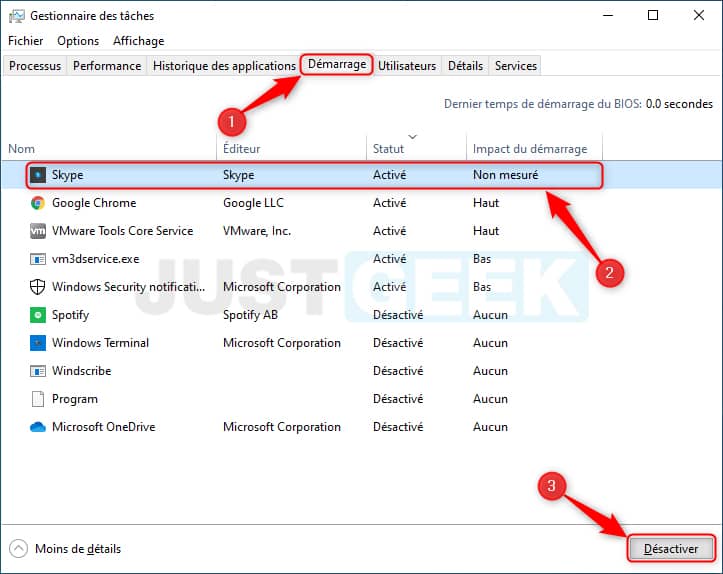
Task: Click Aucun impact for Windscribe
Action: tap(490, 371)
